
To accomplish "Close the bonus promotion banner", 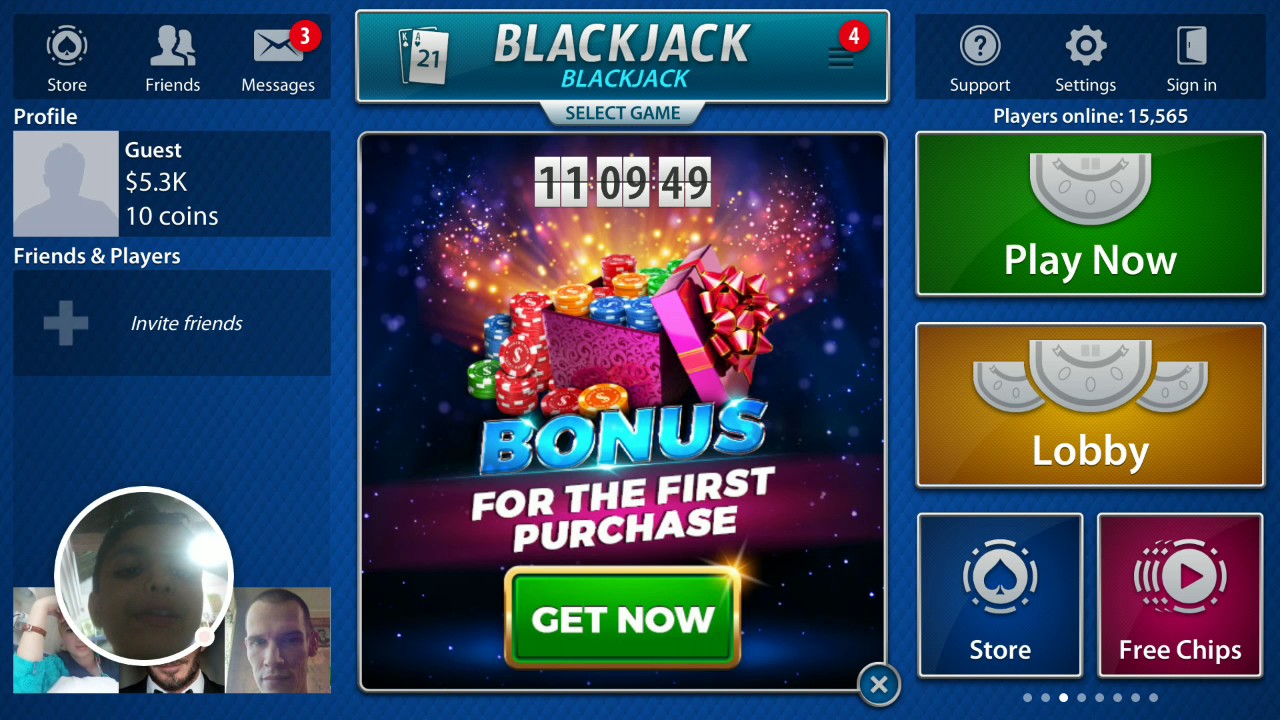I will coord(879,684).
